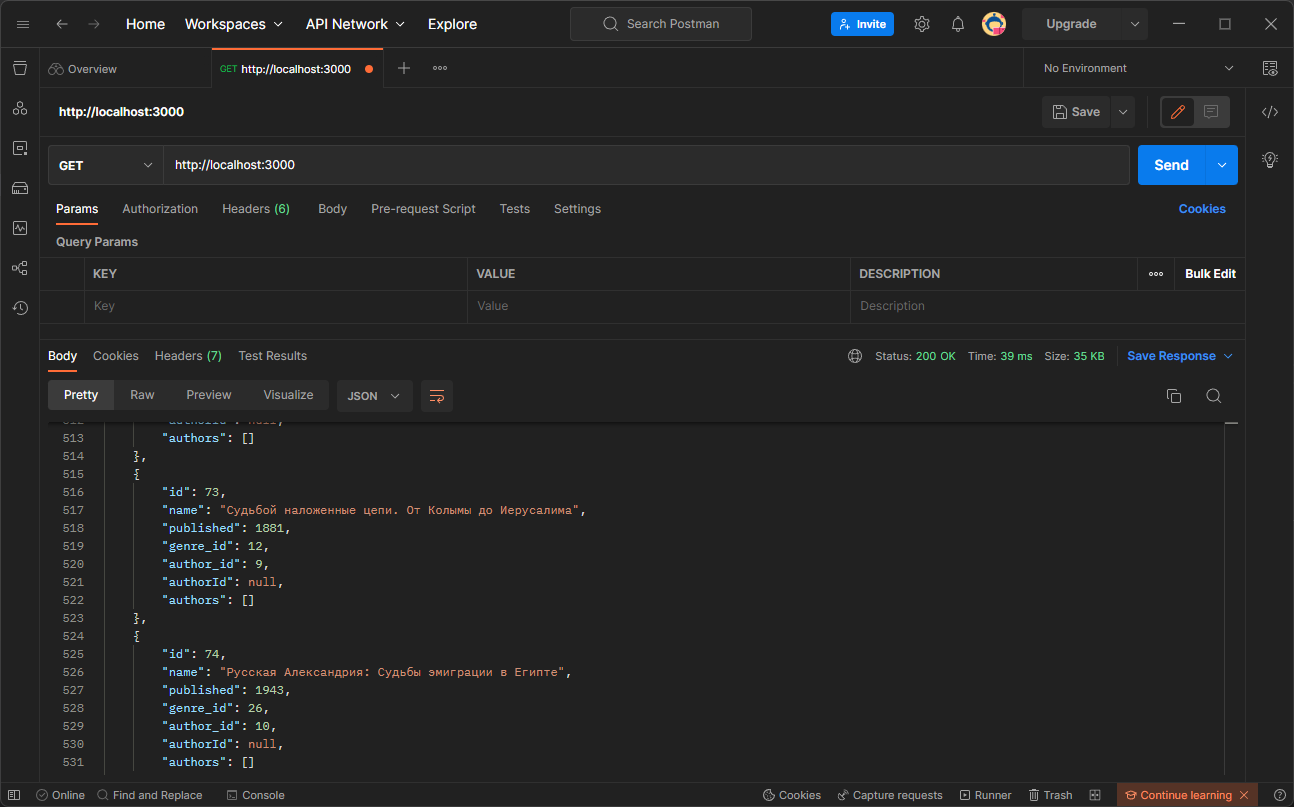Viewport: 1294px width, 807px height.
Task: Toggle line wrap icon in response
Action: click(437, 396)
